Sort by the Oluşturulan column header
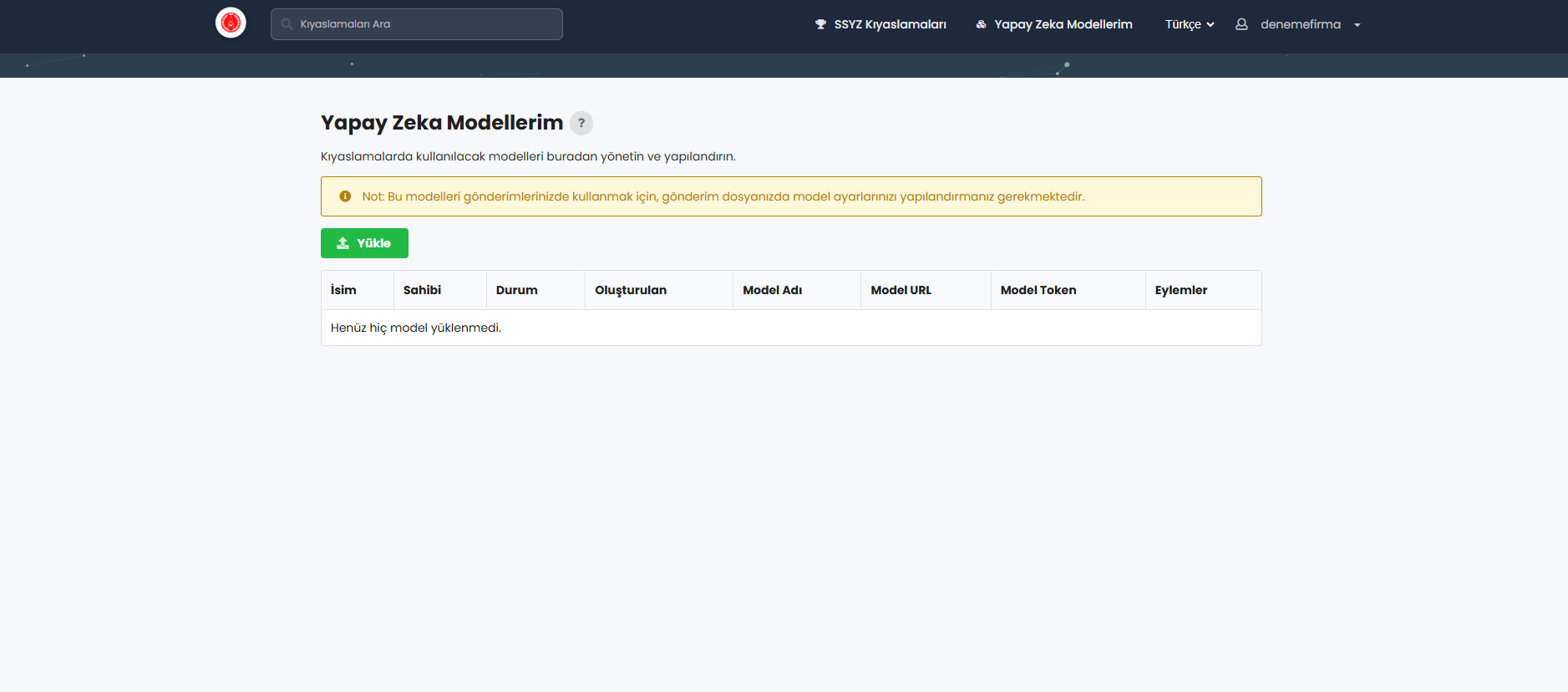This screenshot has width=1568, height=692. coord(631,290)
